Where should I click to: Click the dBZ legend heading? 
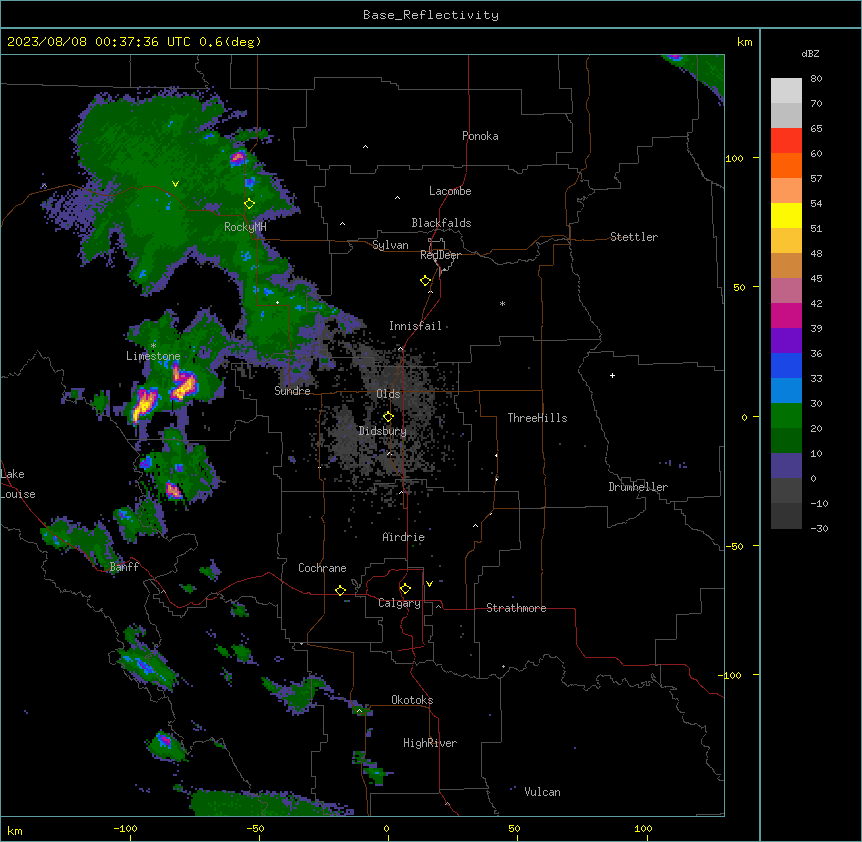point(810,54)
